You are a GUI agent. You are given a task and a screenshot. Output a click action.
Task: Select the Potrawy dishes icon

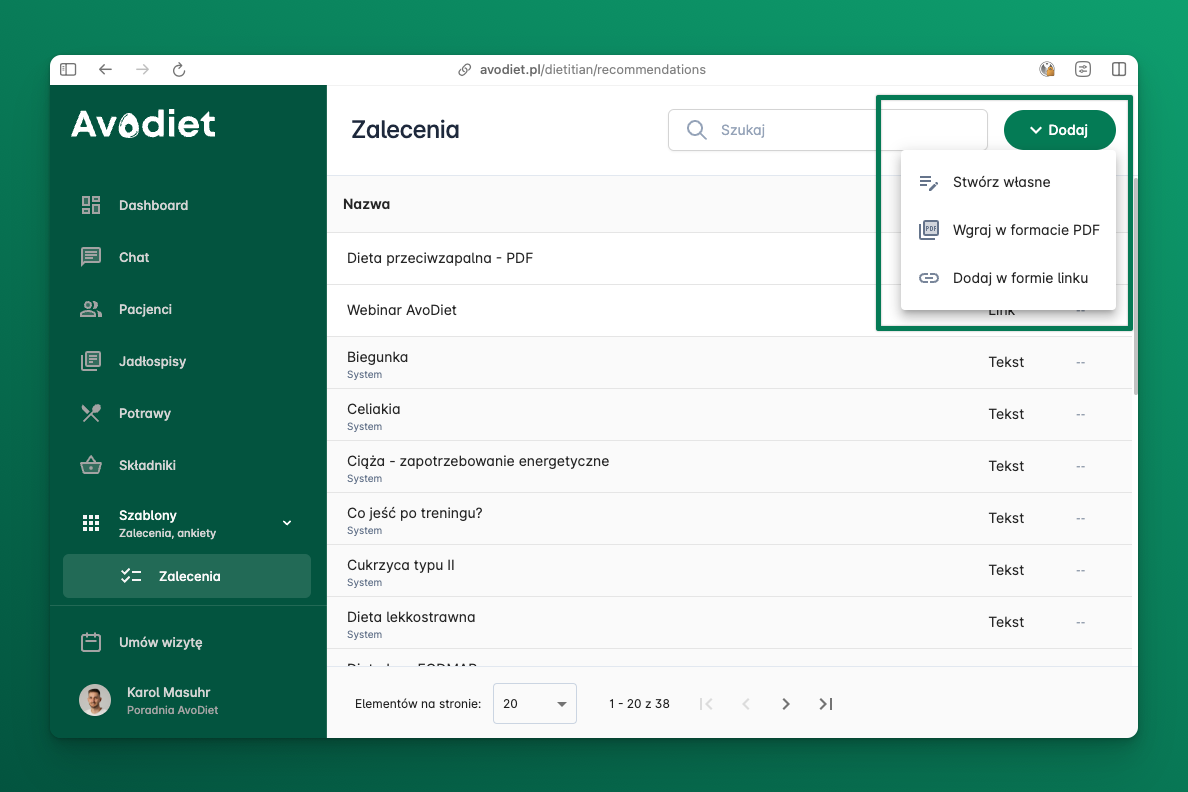[91, 413]
